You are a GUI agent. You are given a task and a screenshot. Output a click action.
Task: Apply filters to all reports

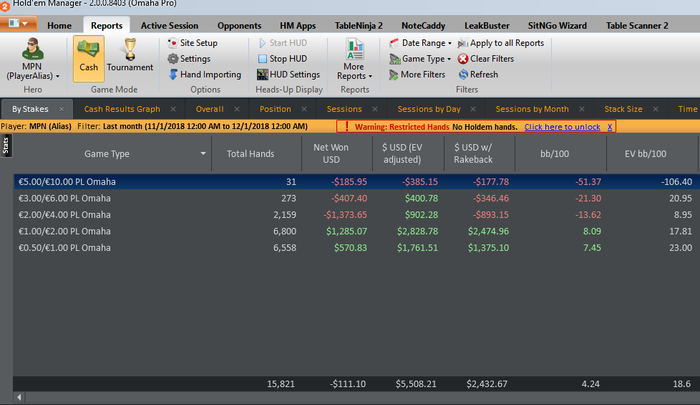click(x=501, y=43)
